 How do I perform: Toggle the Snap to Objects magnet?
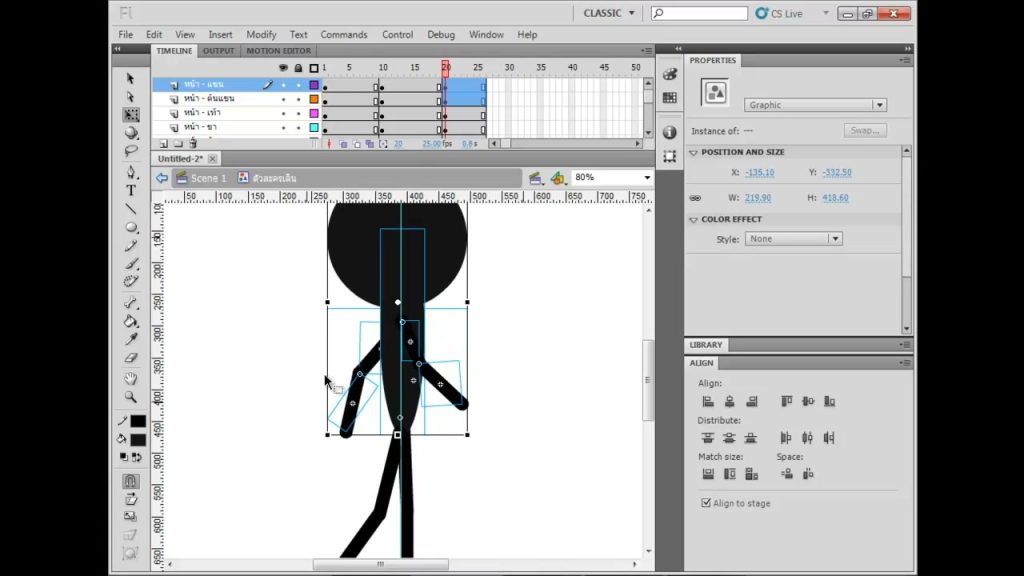pos(131,481)
